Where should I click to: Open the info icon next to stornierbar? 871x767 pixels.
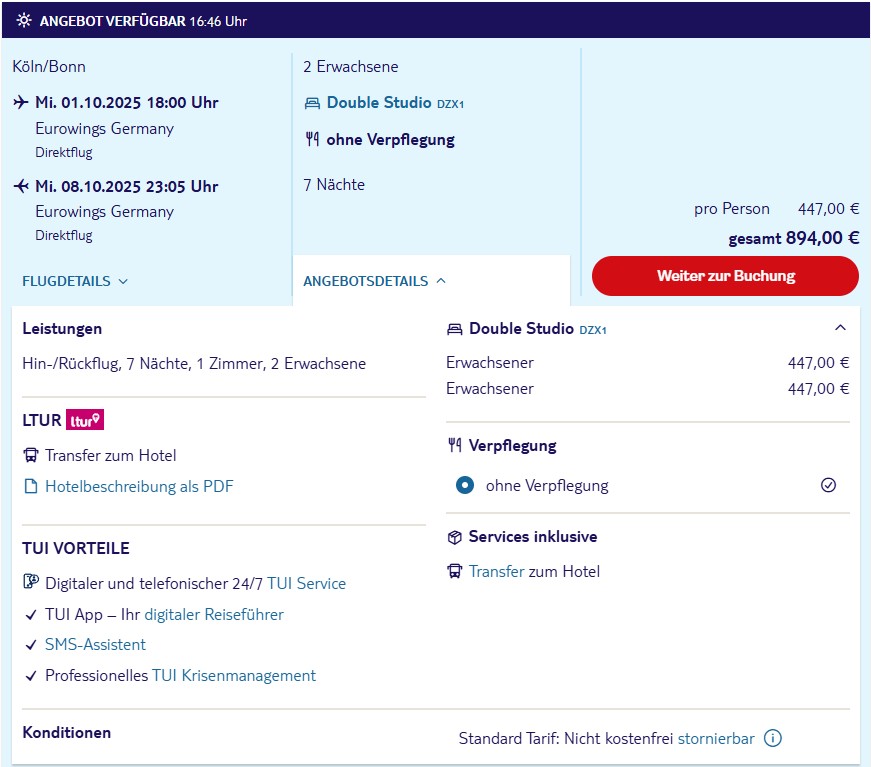pos(773,738)
